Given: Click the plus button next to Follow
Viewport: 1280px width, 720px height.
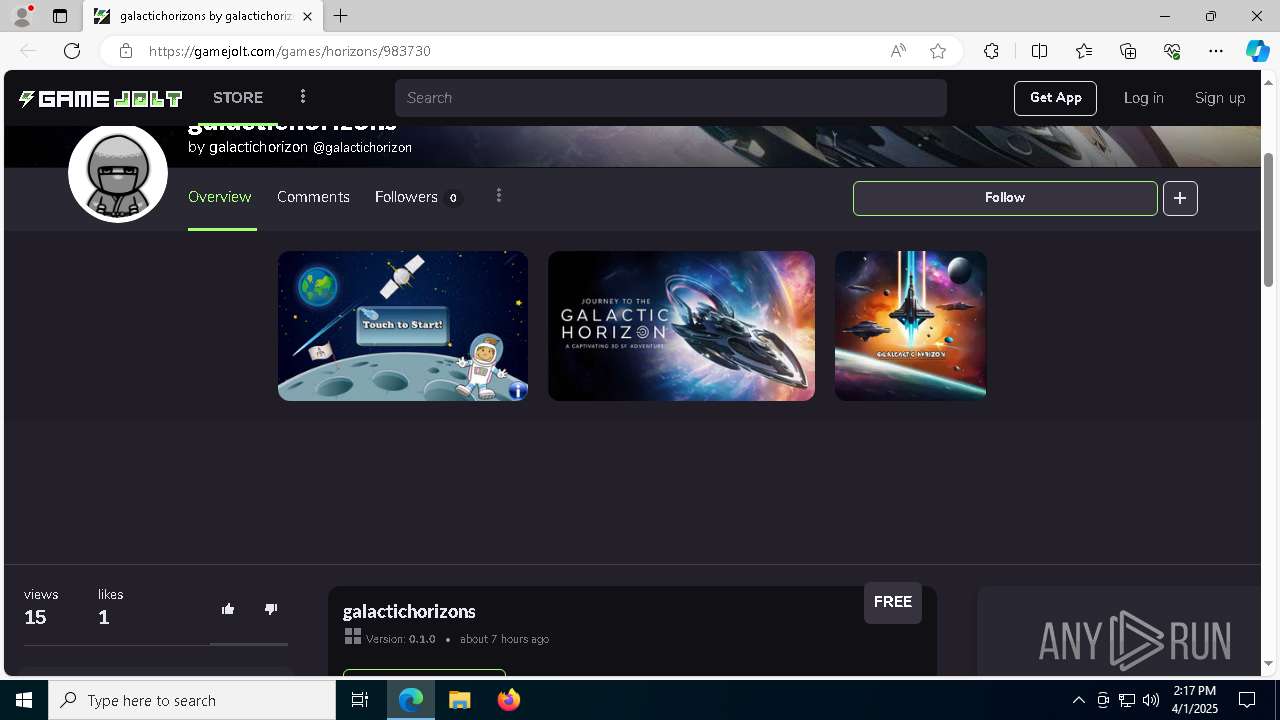Looking at the screenshot, I should point(1180,198).
